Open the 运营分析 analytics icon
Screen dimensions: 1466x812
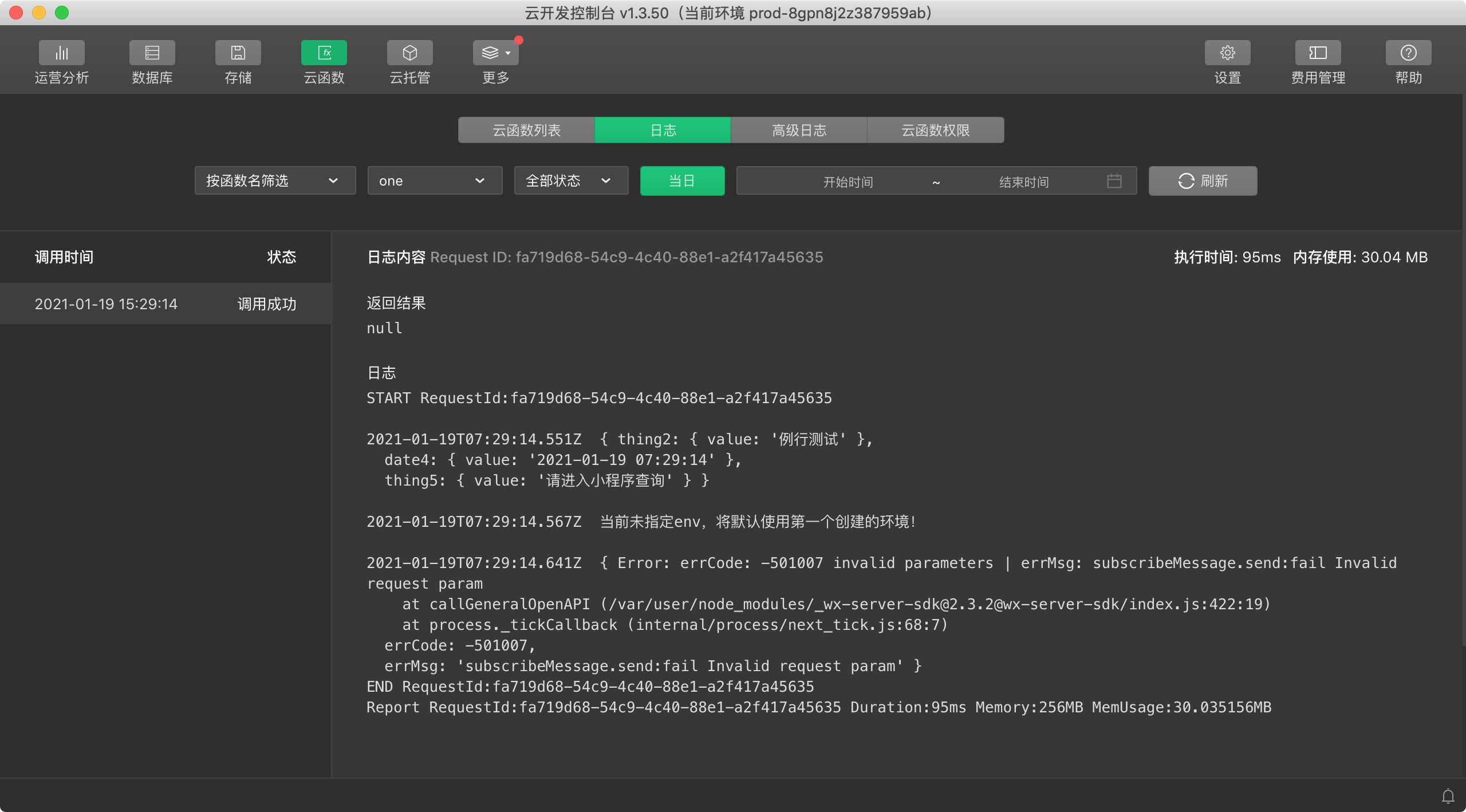pyautogui.click(x=62, y=53)
